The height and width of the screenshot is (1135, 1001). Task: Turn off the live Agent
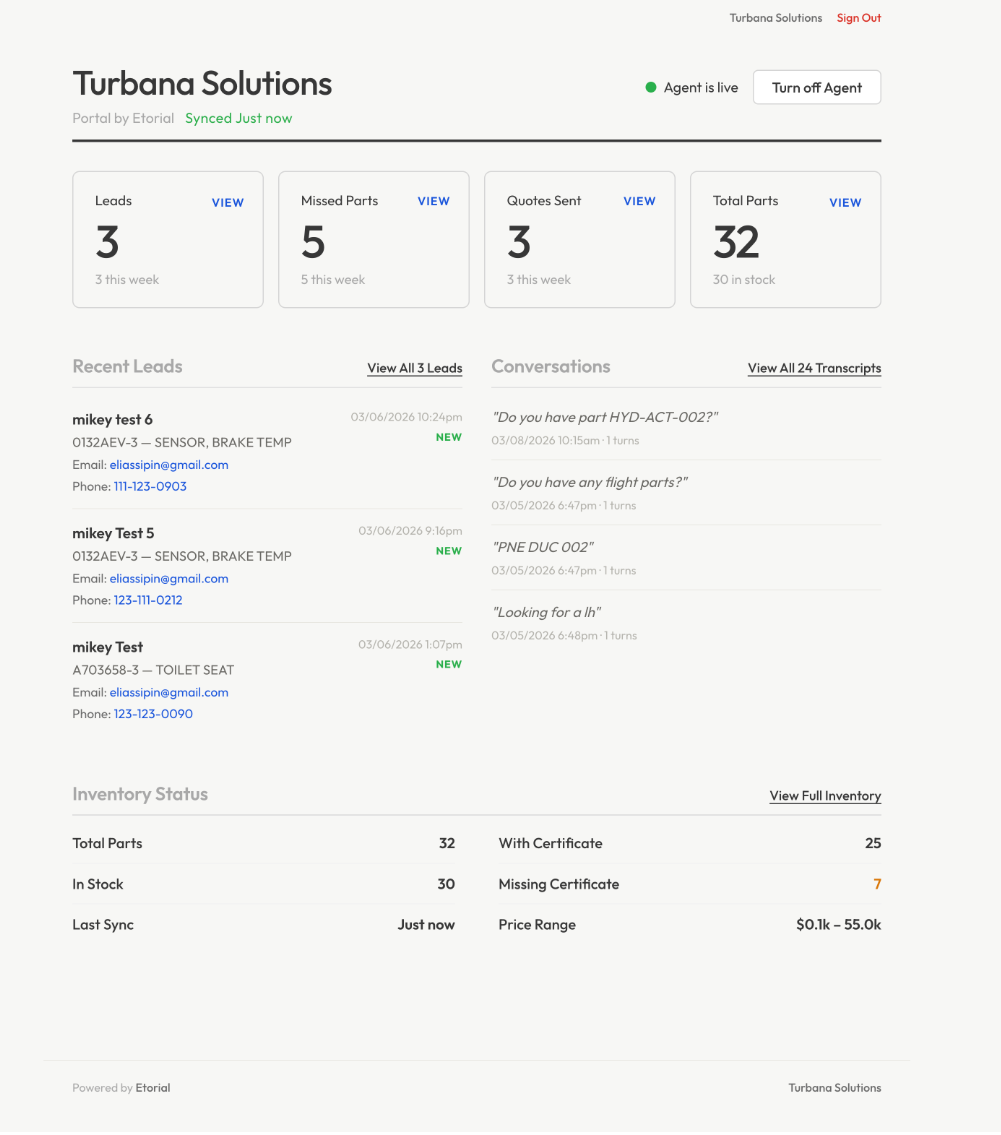(x=816, y=87)
